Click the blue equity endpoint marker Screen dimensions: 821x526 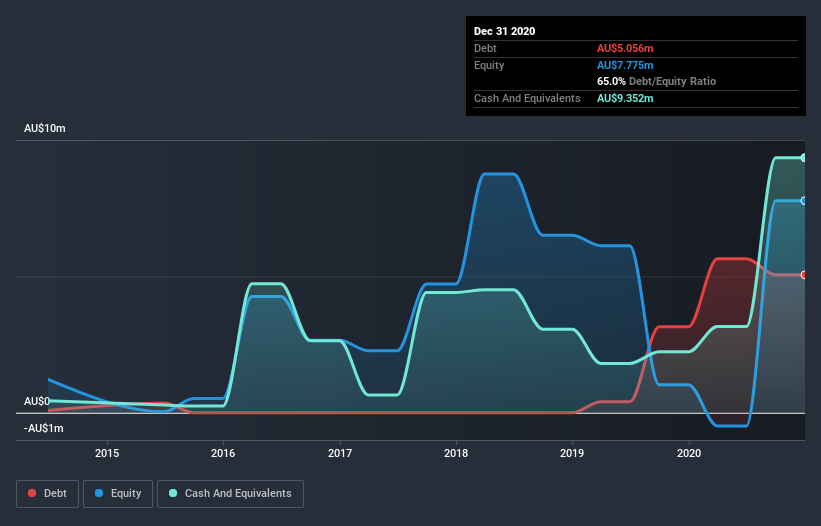click(x=804, y=200)
